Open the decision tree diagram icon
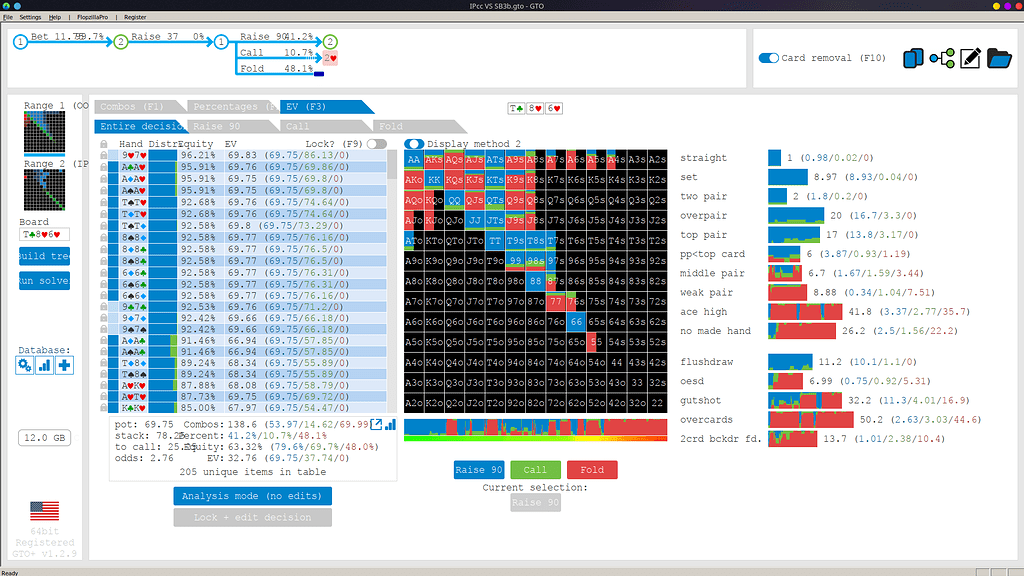The width and height of the screenshot is (1024, 576). pyautogui.click(x=941, y=59)
